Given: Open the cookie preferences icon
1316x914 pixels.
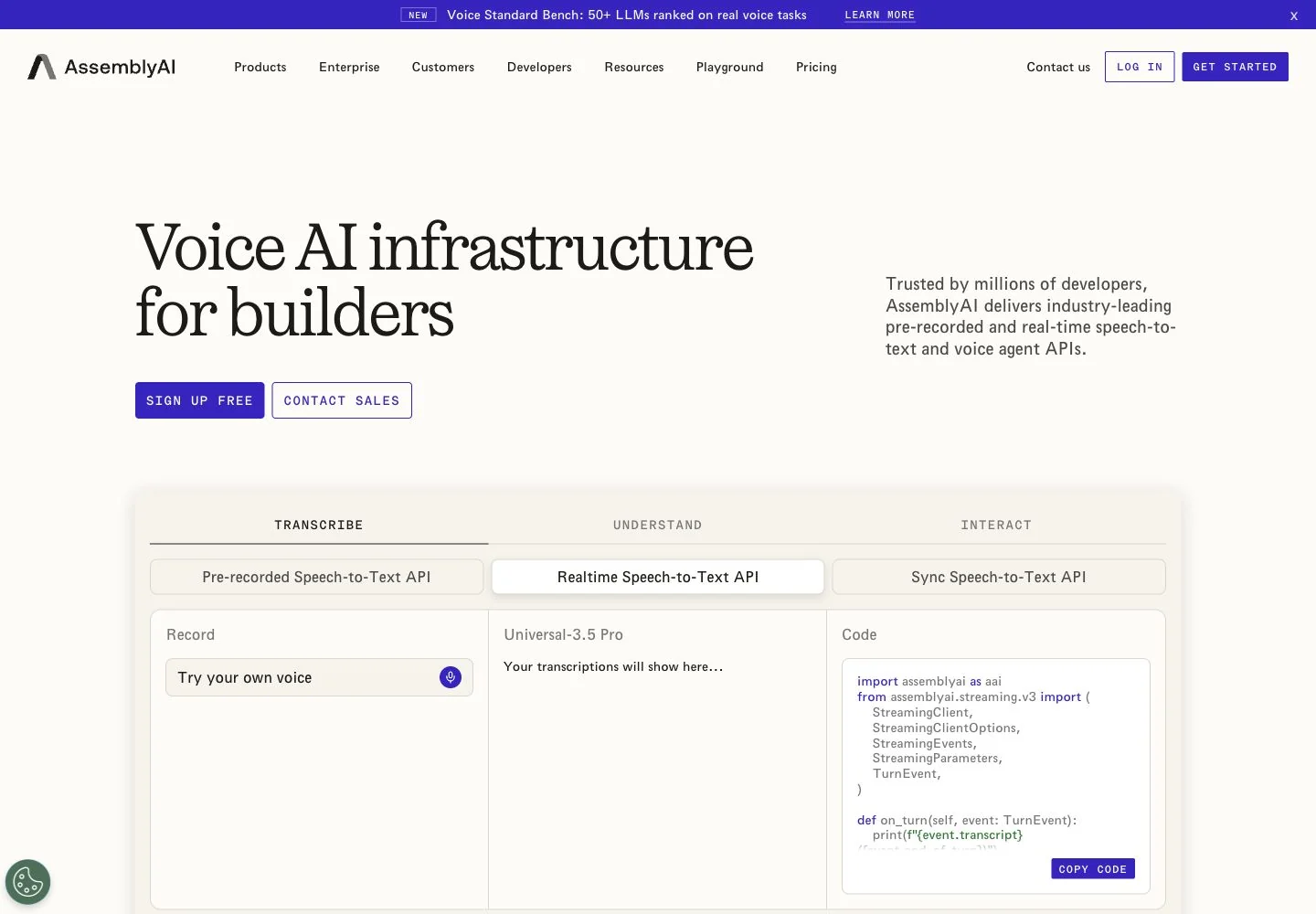Looking at the screenshot, I should pyautogui.click(x=28, y=882).
